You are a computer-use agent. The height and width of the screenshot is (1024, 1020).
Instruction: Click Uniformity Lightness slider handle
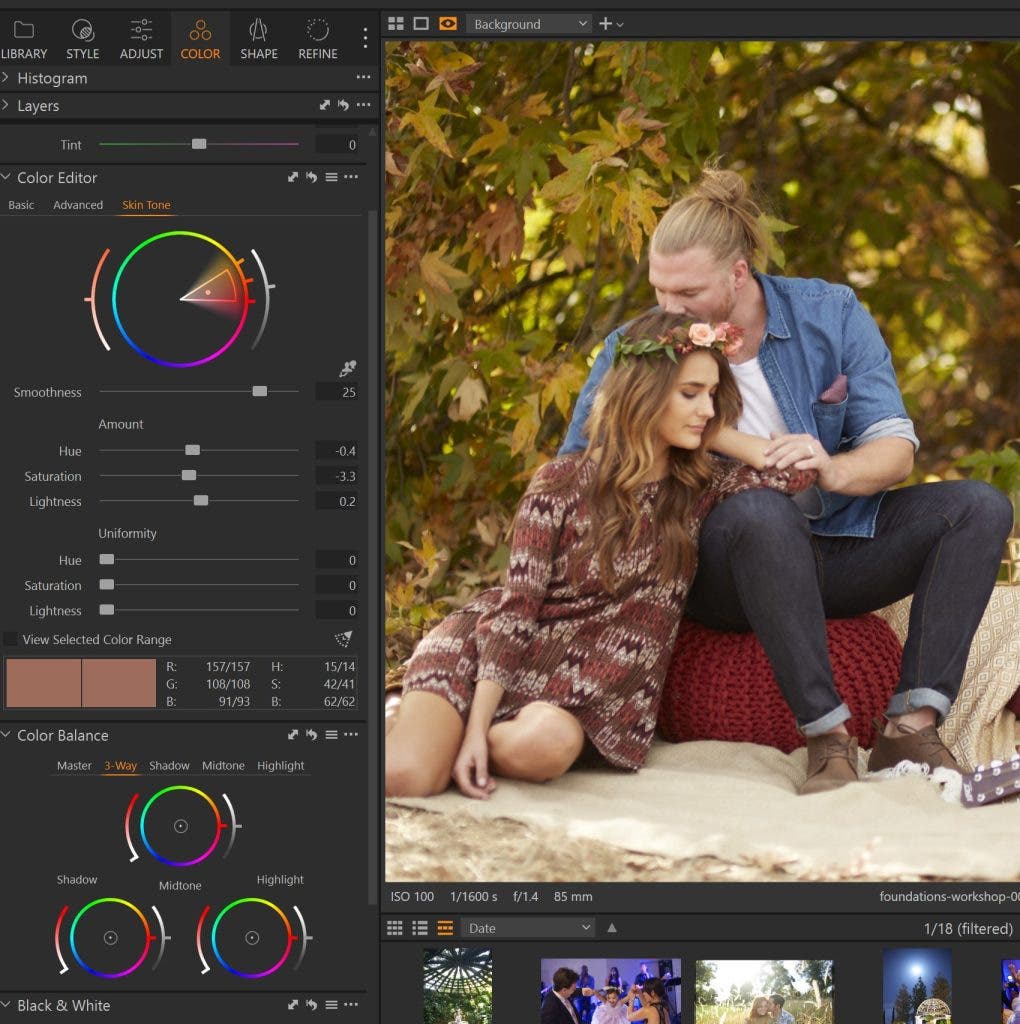(x=107, y=610)
